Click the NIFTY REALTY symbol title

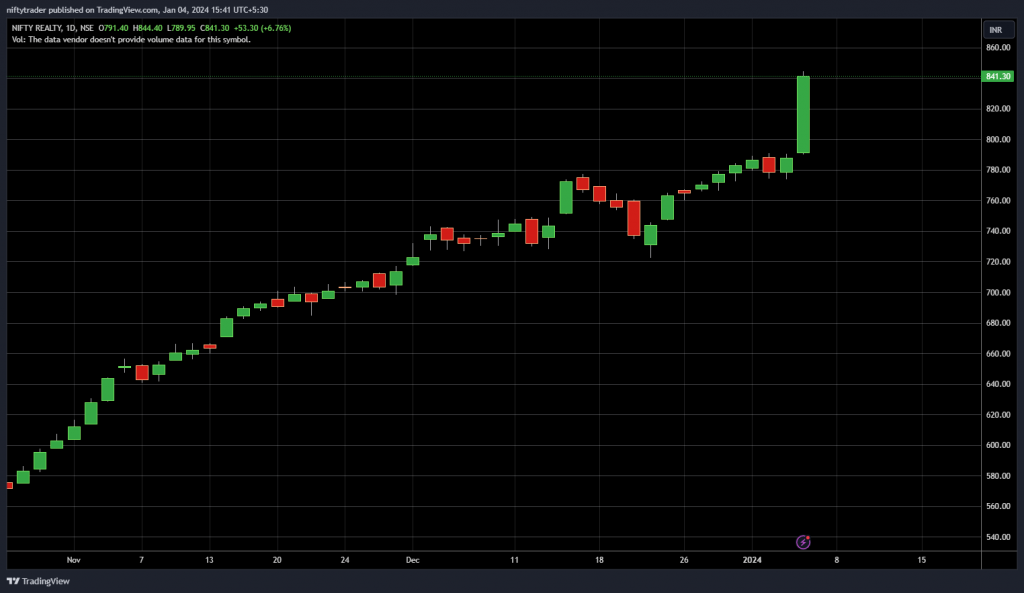(37, 28)
